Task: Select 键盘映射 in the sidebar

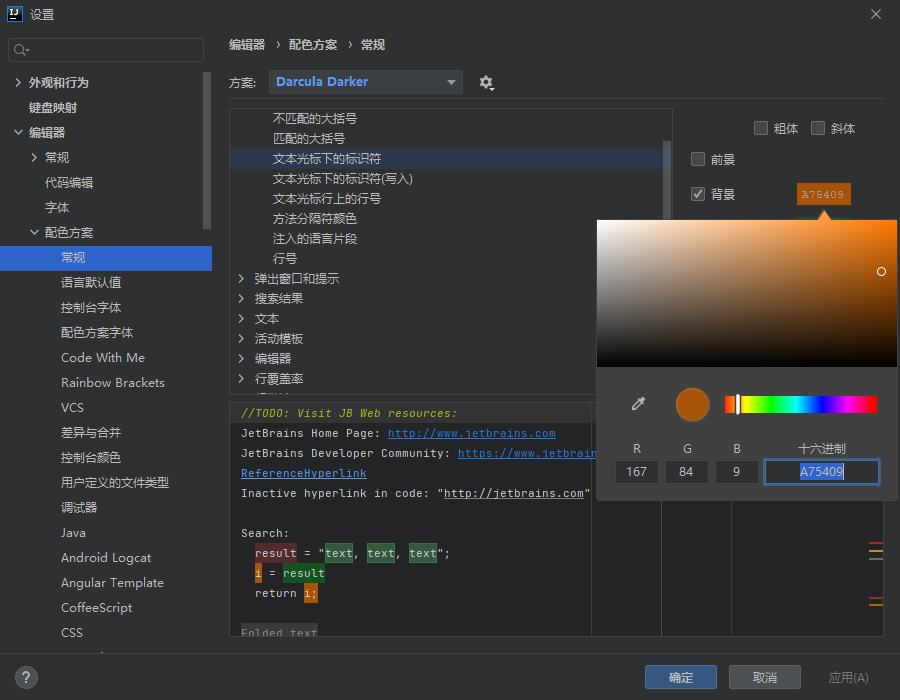Action: pyautogui.click(x=53, y=107)
